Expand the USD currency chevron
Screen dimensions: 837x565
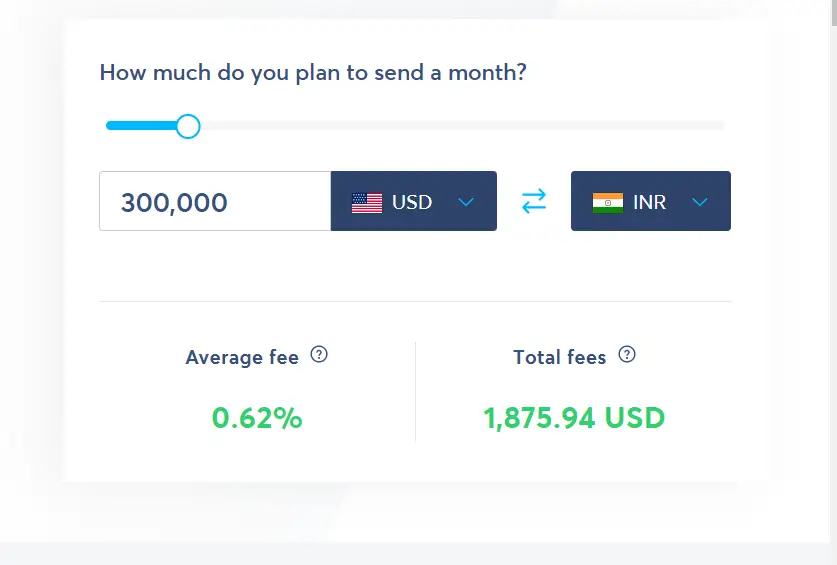466,202
